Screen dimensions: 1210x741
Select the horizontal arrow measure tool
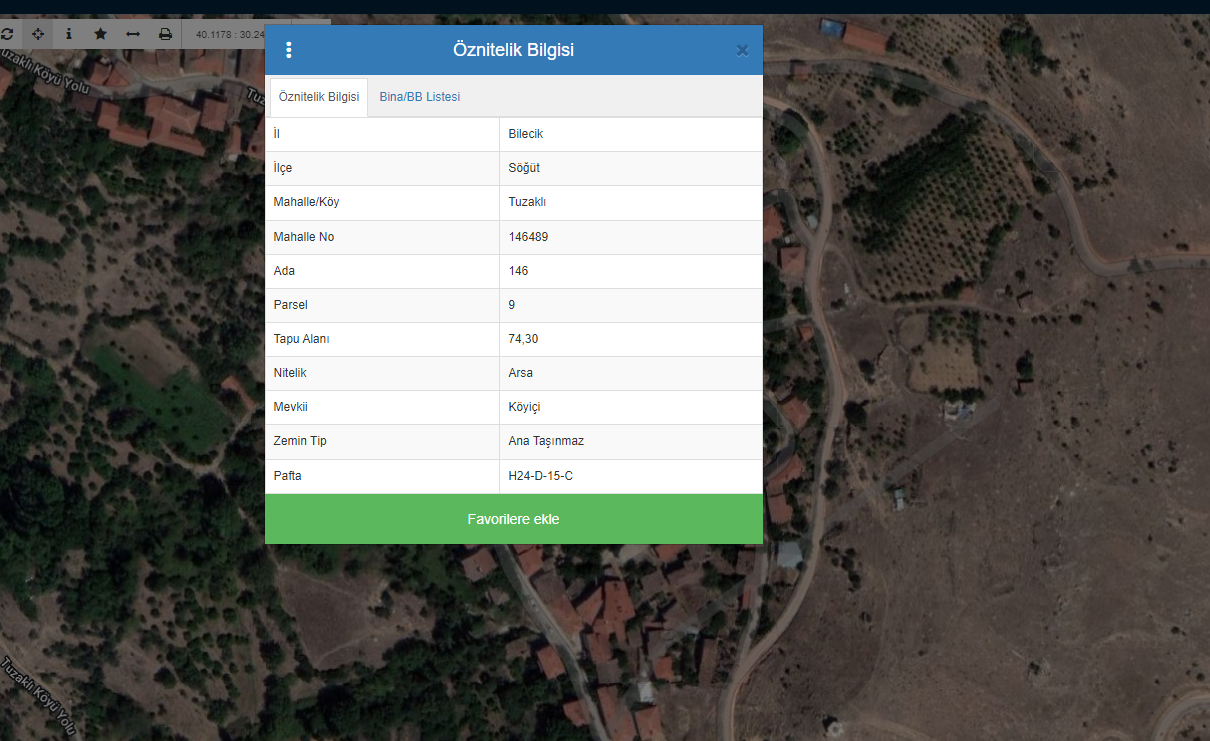133,34
